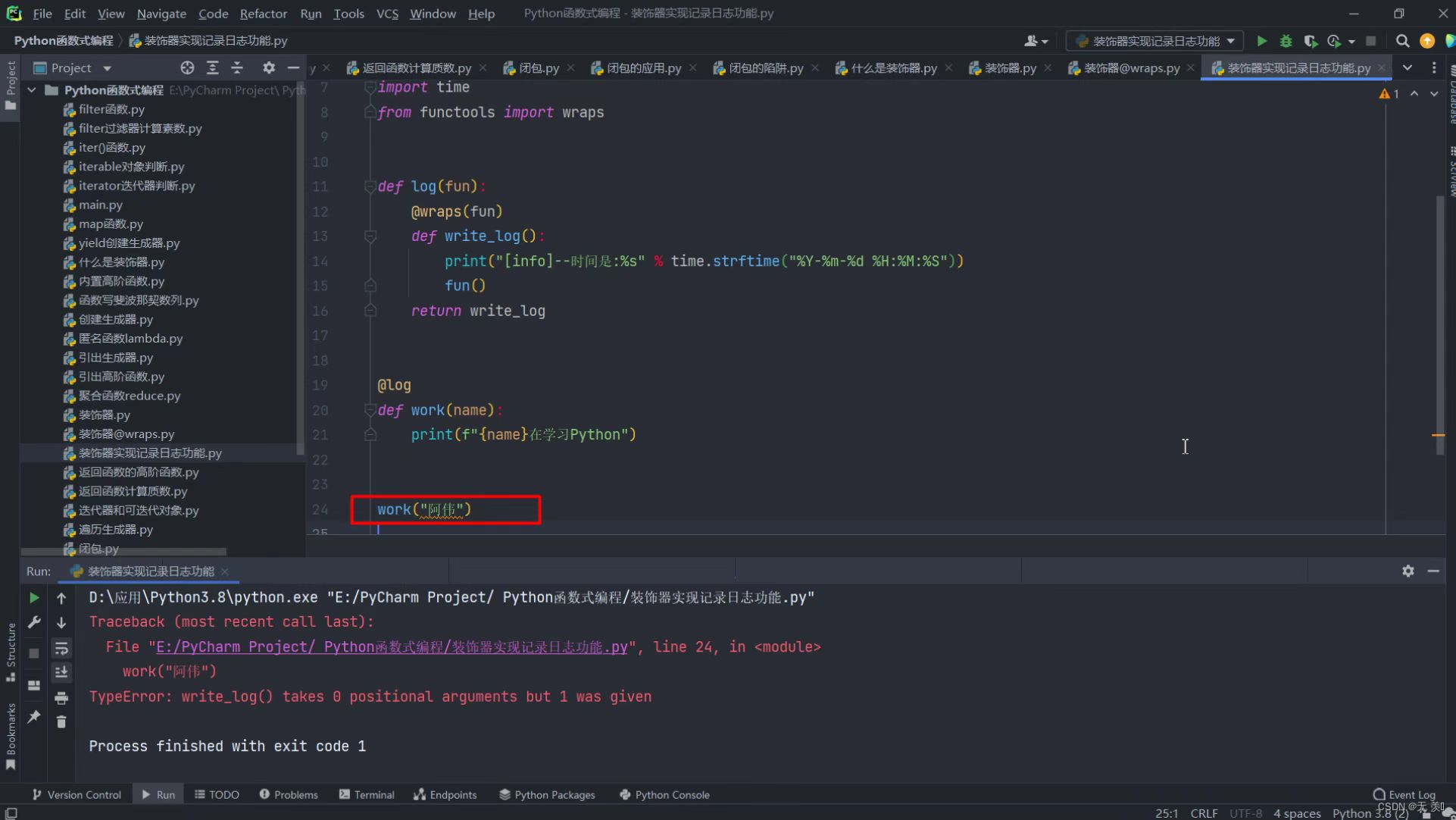Open Search Everywhere magnifier icon

(x=1402, y=41)
